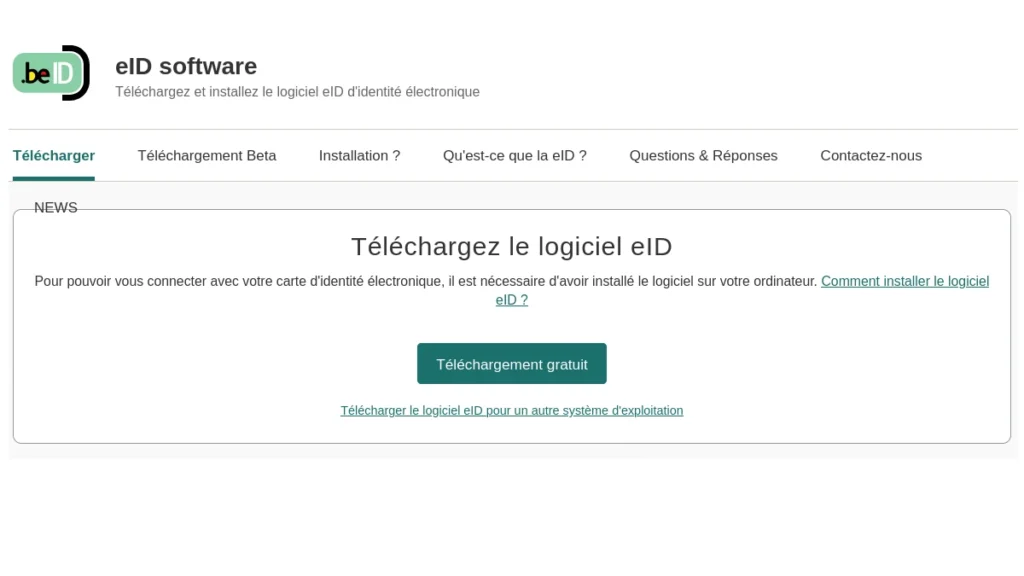The image size is (1024, 576).
Task: Follow the Comment installer le logiciel eID link
Action: pos(904,282)
